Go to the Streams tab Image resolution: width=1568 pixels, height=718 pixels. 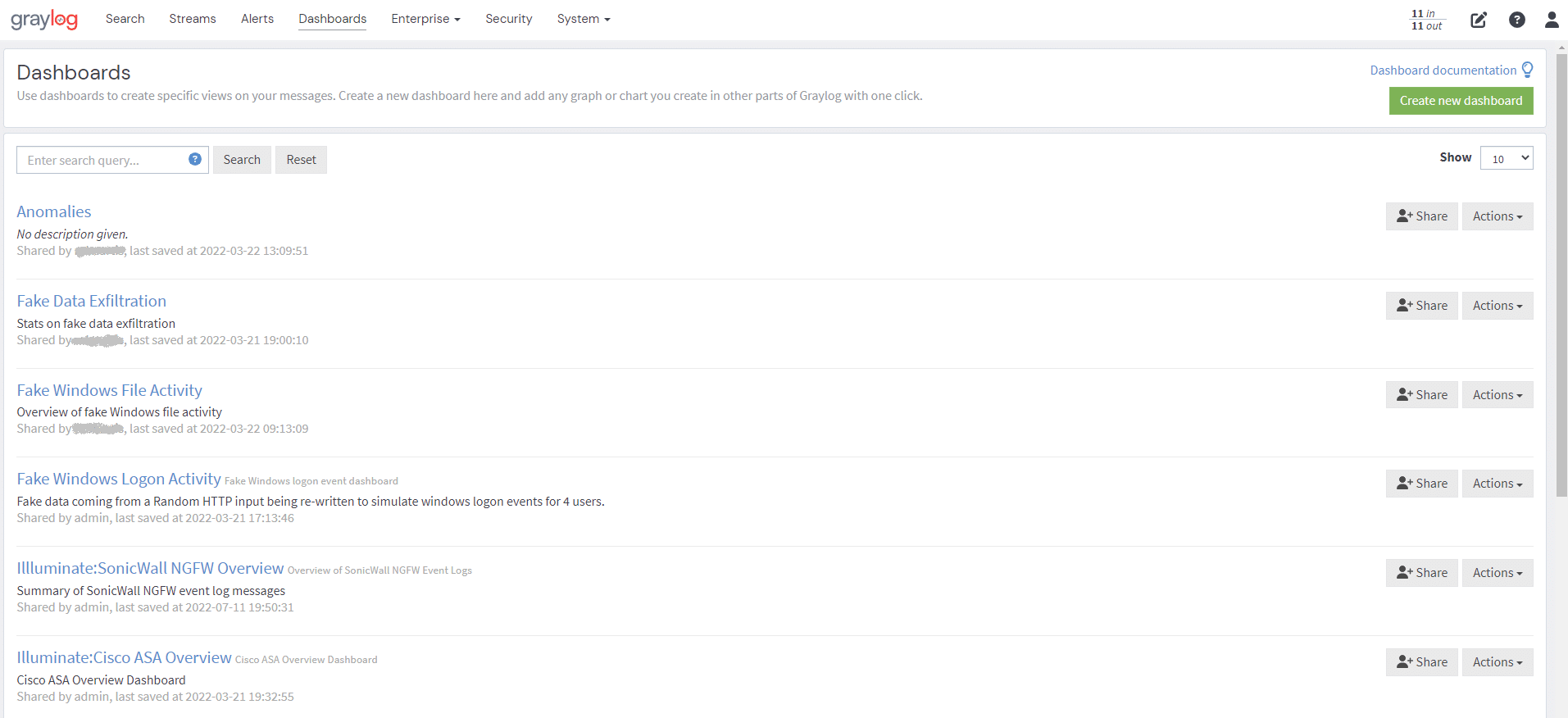coord(193,19)
